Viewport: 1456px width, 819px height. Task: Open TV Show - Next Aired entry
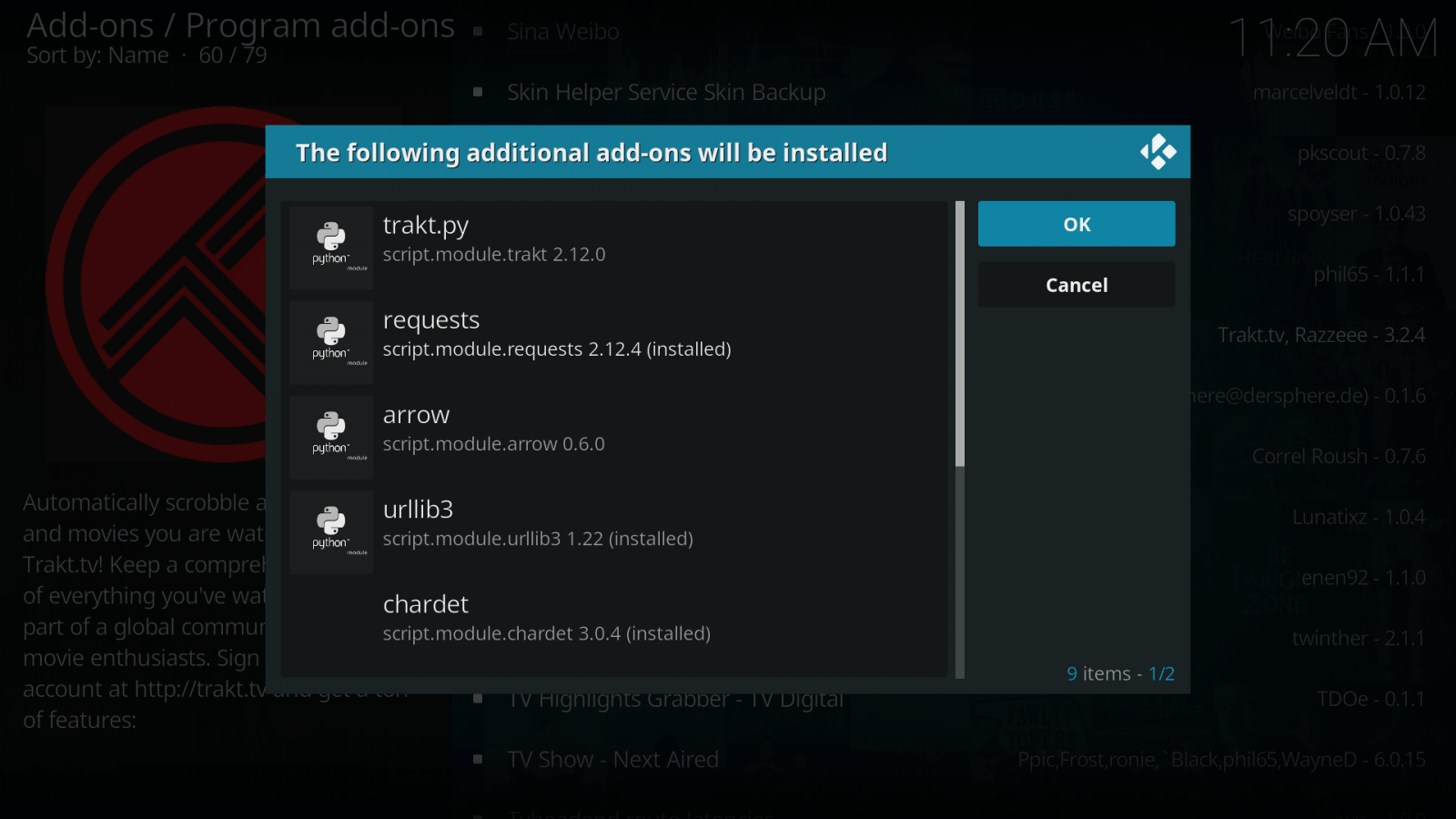click(x=612, y=759)
